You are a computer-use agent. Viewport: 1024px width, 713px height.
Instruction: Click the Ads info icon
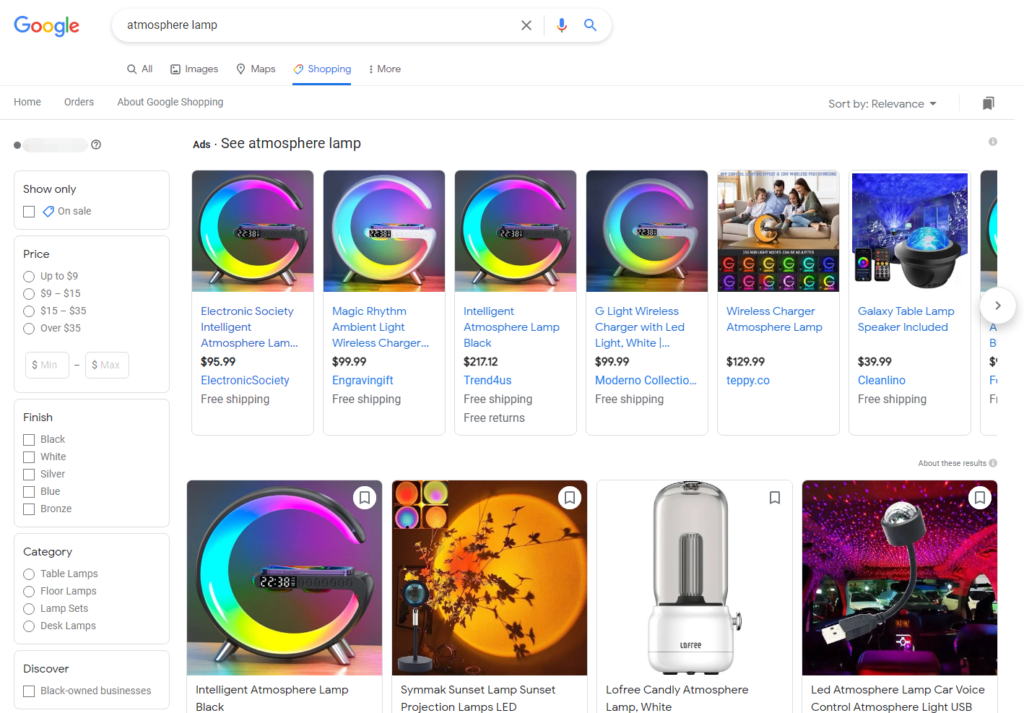click(993, 142)
